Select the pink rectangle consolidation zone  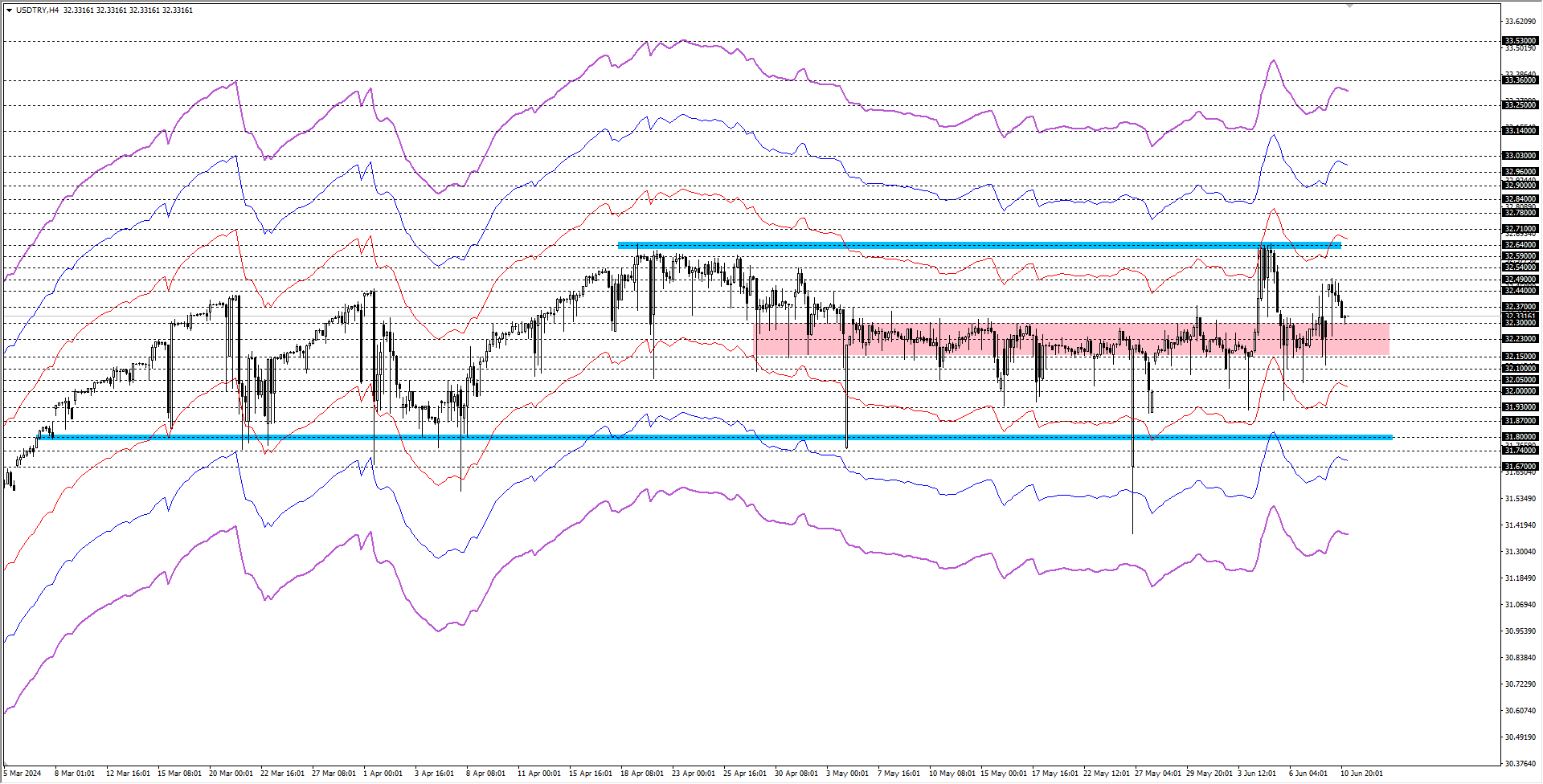tap(1071, 339)
